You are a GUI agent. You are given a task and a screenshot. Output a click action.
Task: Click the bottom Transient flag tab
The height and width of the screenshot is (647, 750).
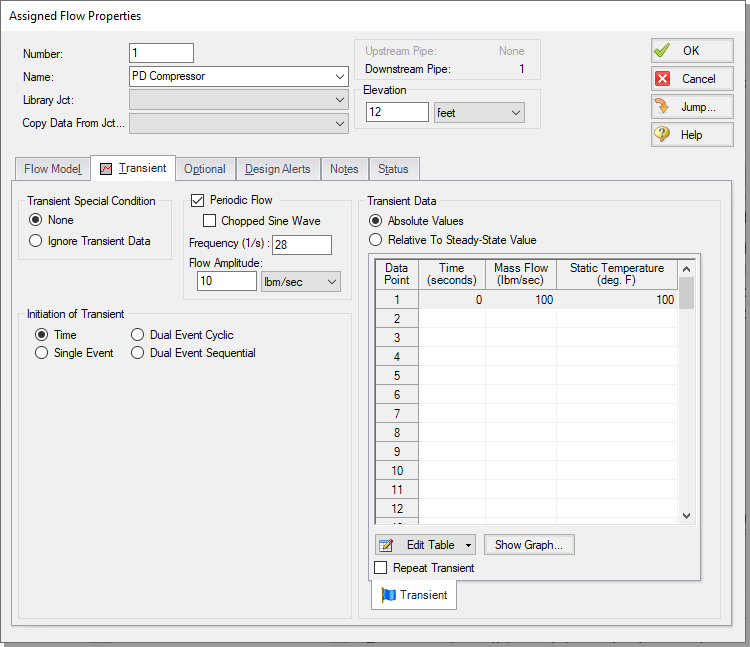coord(414,595)
